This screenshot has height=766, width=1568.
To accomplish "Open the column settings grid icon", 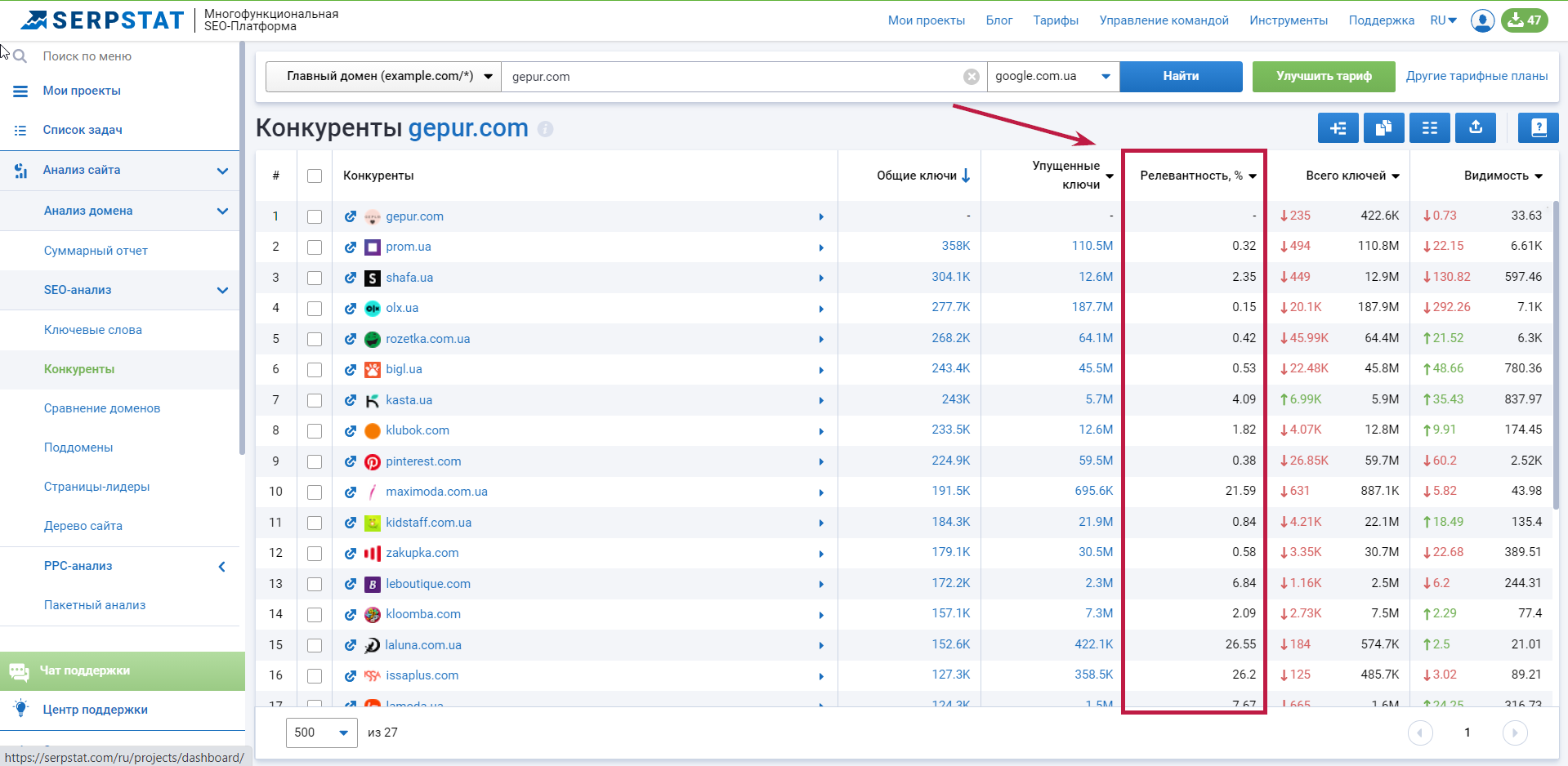I will click(x=1429, y=128).
